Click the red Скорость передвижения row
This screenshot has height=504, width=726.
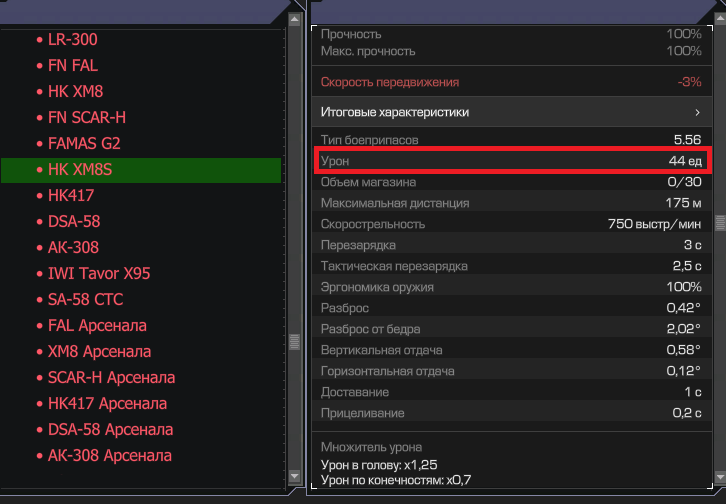[x=512, y=82]
